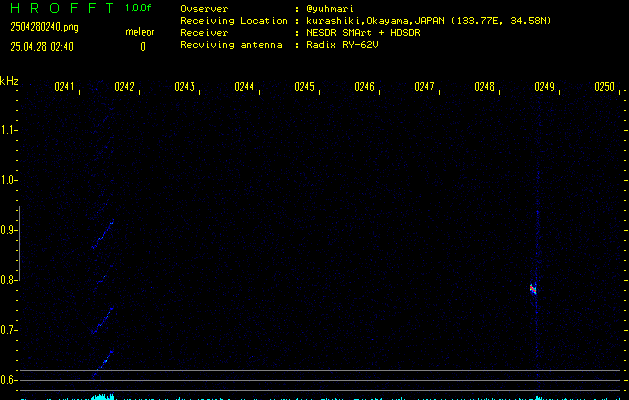Click the 0241 time marker
629x400 pixels.
(64, 87)
